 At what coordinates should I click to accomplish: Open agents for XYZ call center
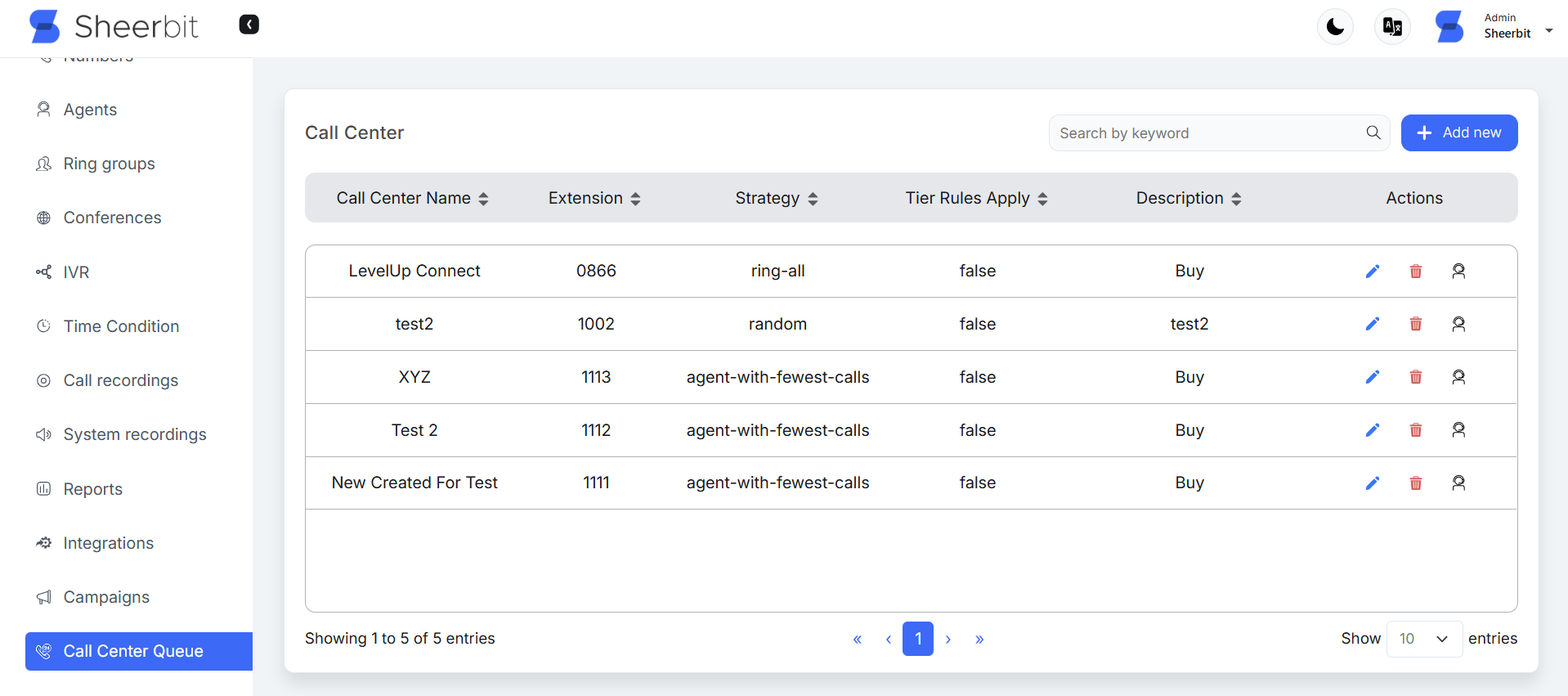1458,377
